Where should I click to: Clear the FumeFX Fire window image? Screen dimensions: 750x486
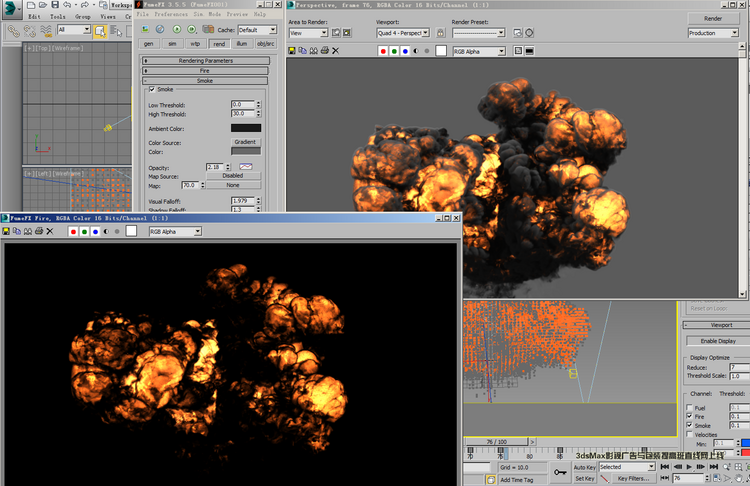50,232
